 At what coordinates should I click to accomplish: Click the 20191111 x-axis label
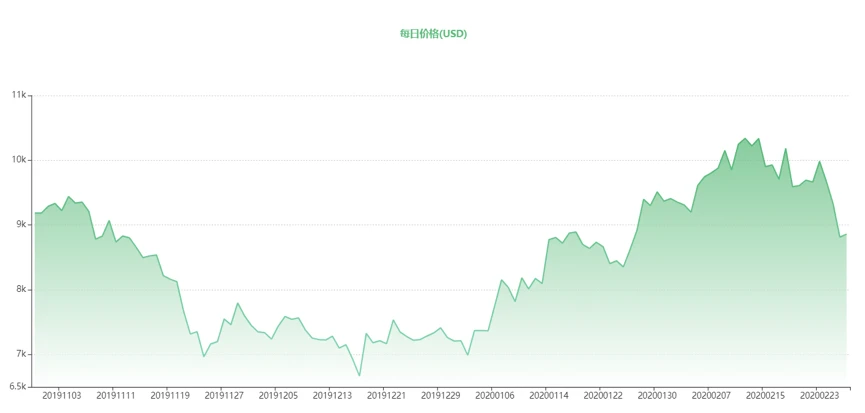point(116,396)
